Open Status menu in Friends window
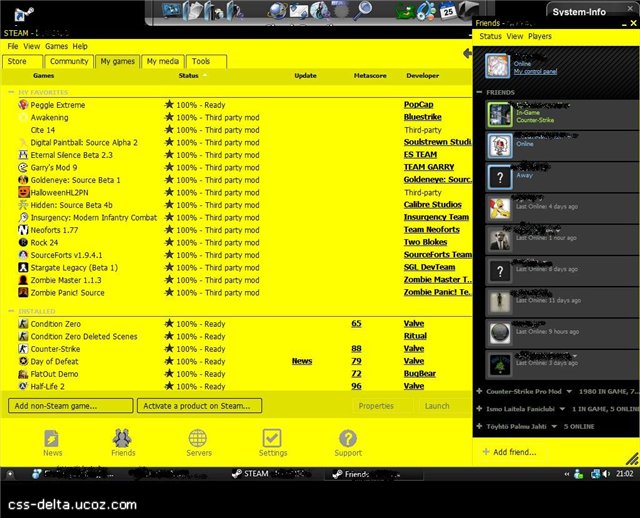 [x=490, y=36]
